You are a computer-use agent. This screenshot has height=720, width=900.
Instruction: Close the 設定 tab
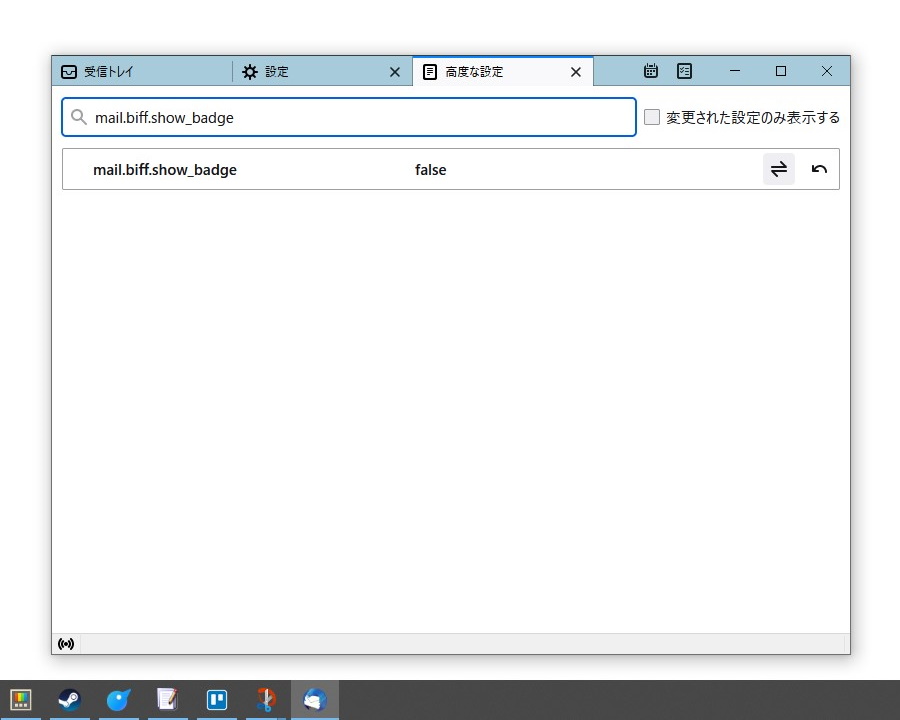394,71
